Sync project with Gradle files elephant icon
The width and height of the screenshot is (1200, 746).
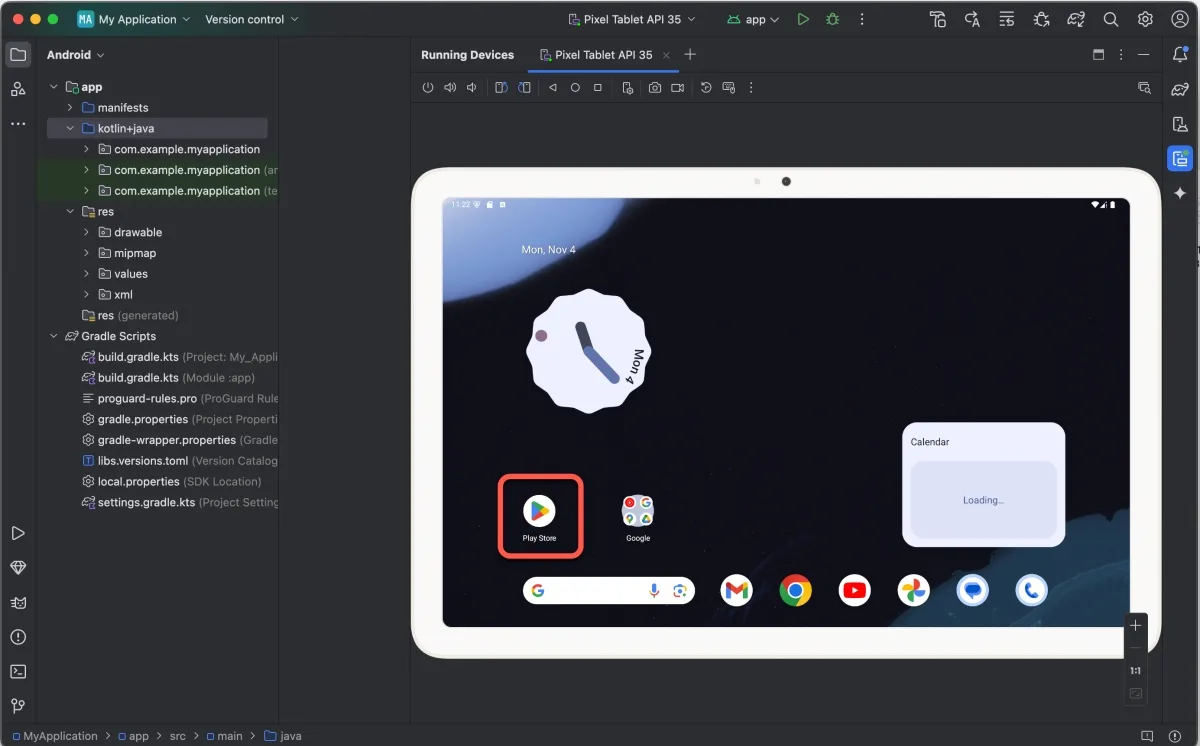1076,19
